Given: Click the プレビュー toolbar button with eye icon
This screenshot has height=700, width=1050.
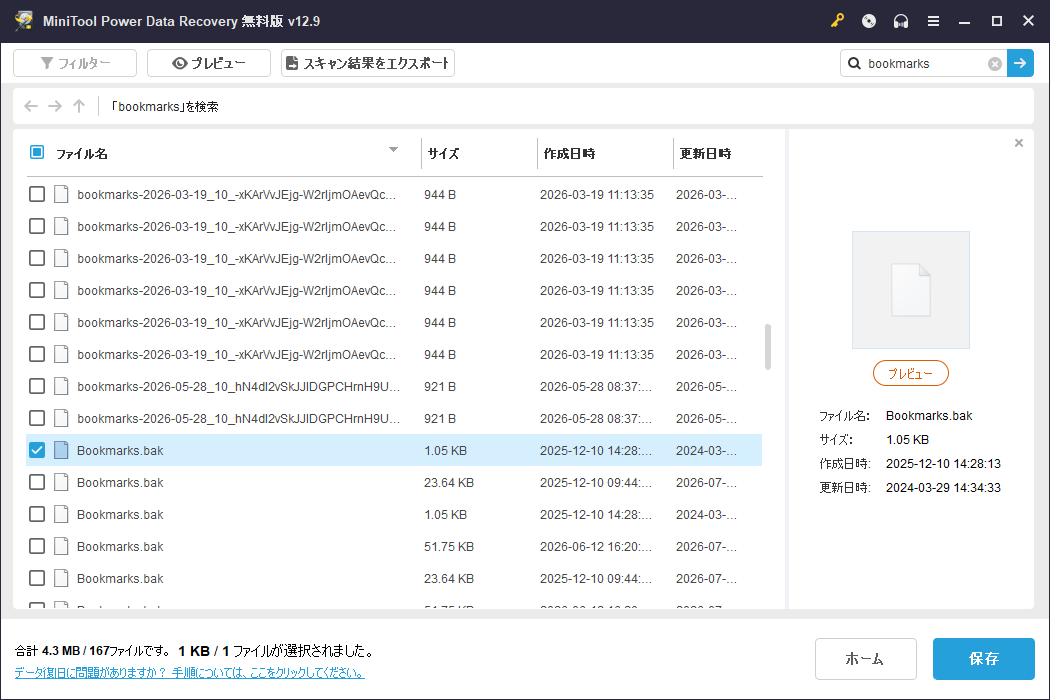Looking at the screenshot, I should (209, 63).
